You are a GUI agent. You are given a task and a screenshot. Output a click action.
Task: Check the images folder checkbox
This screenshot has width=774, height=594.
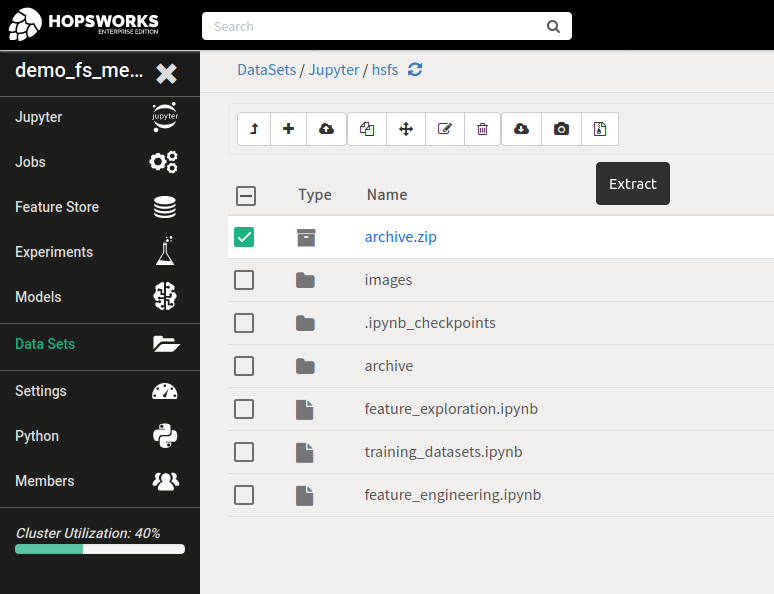244,280
